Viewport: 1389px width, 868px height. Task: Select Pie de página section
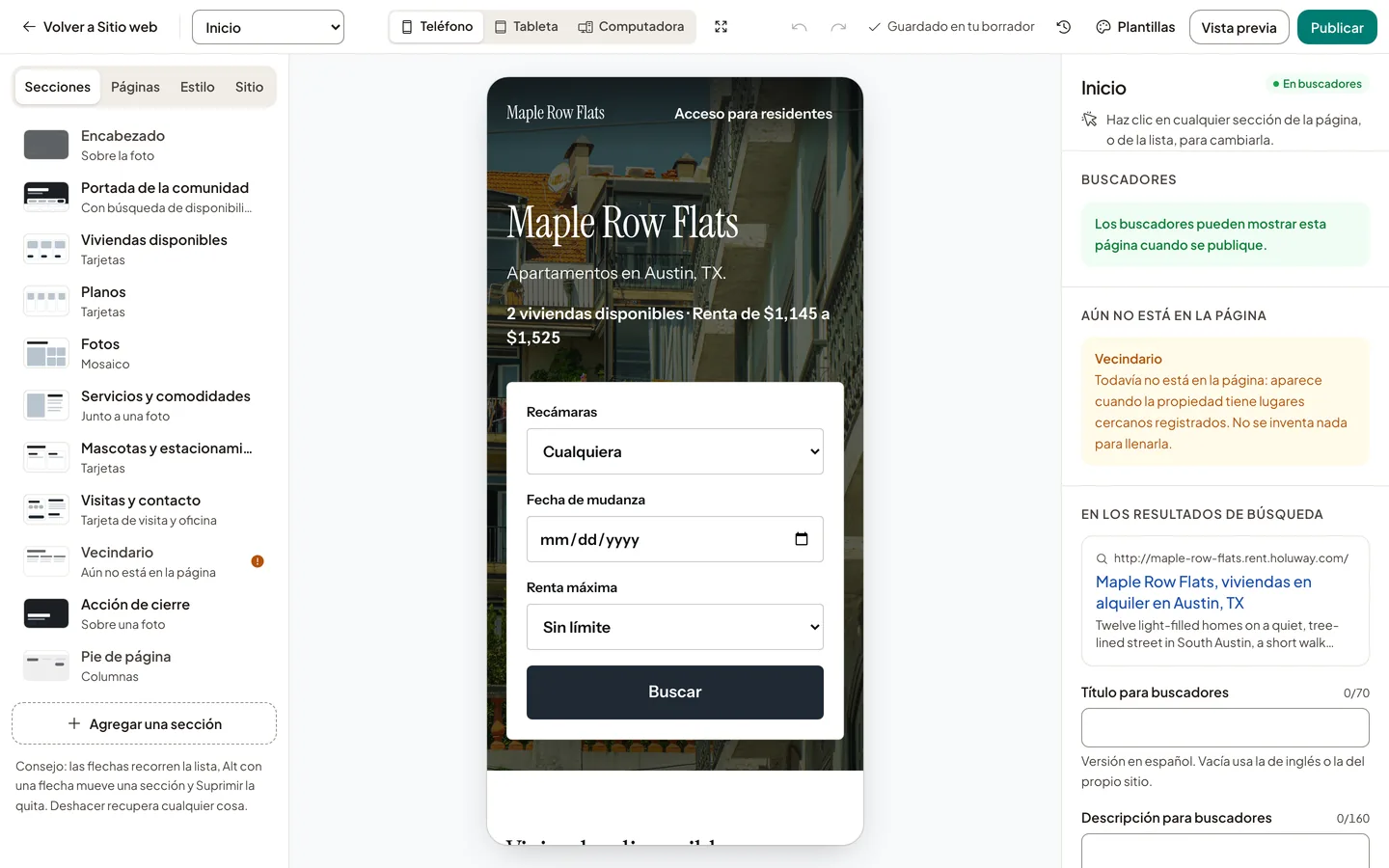pos(145,665)
